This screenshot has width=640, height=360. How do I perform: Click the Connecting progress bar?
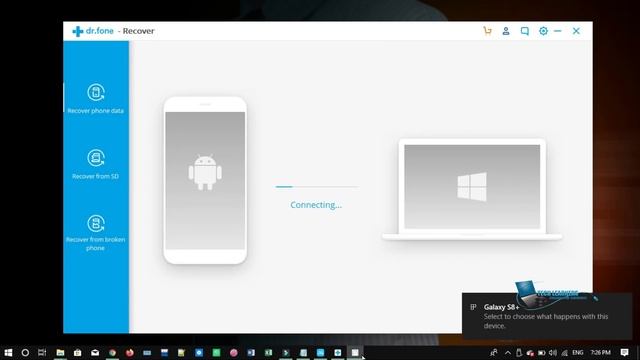[317, 187]
